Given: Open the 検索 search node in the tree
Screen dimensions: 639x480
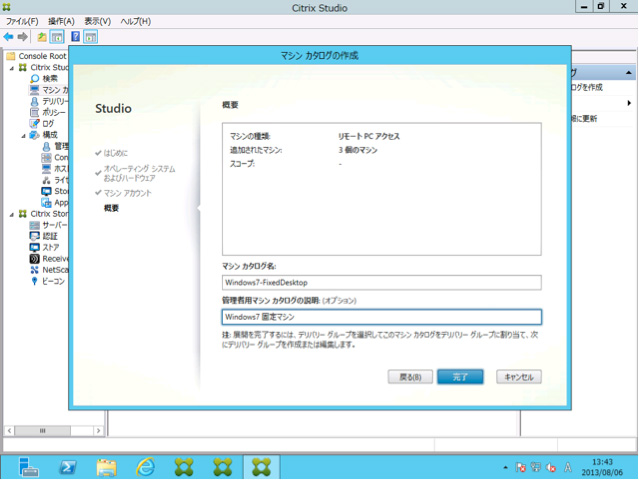Looking at the screenshot, I should 45,78.
